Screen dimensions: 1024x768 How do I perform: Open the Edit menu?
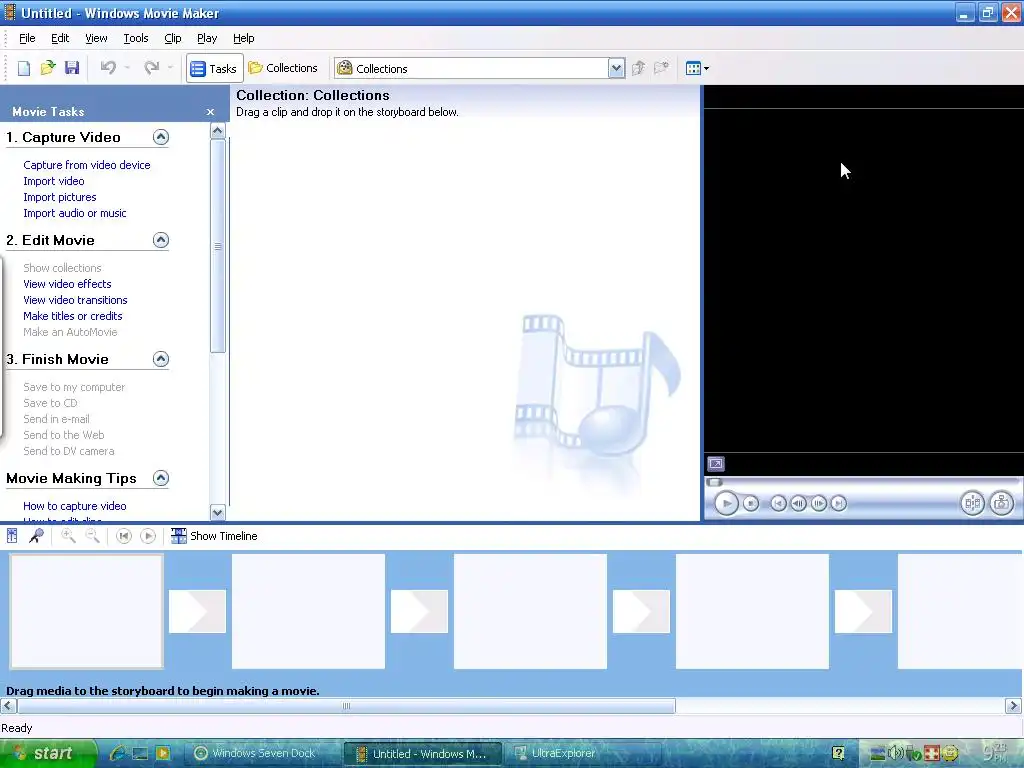coord(60,38)
